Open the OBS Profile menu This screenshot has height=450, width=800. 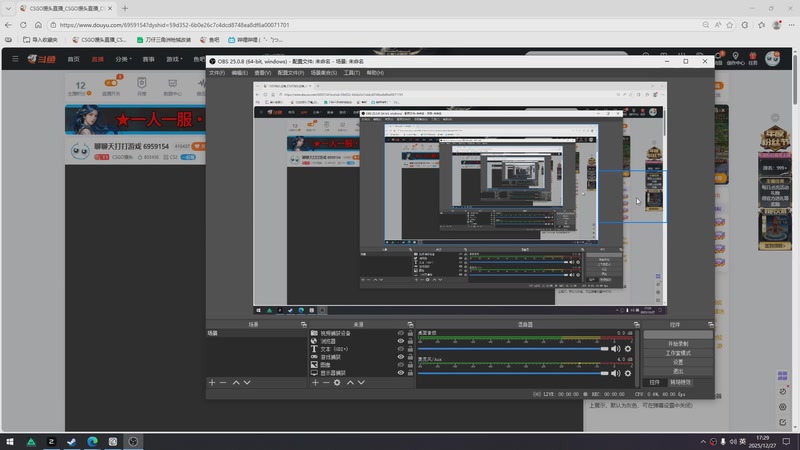click(291, 73)
